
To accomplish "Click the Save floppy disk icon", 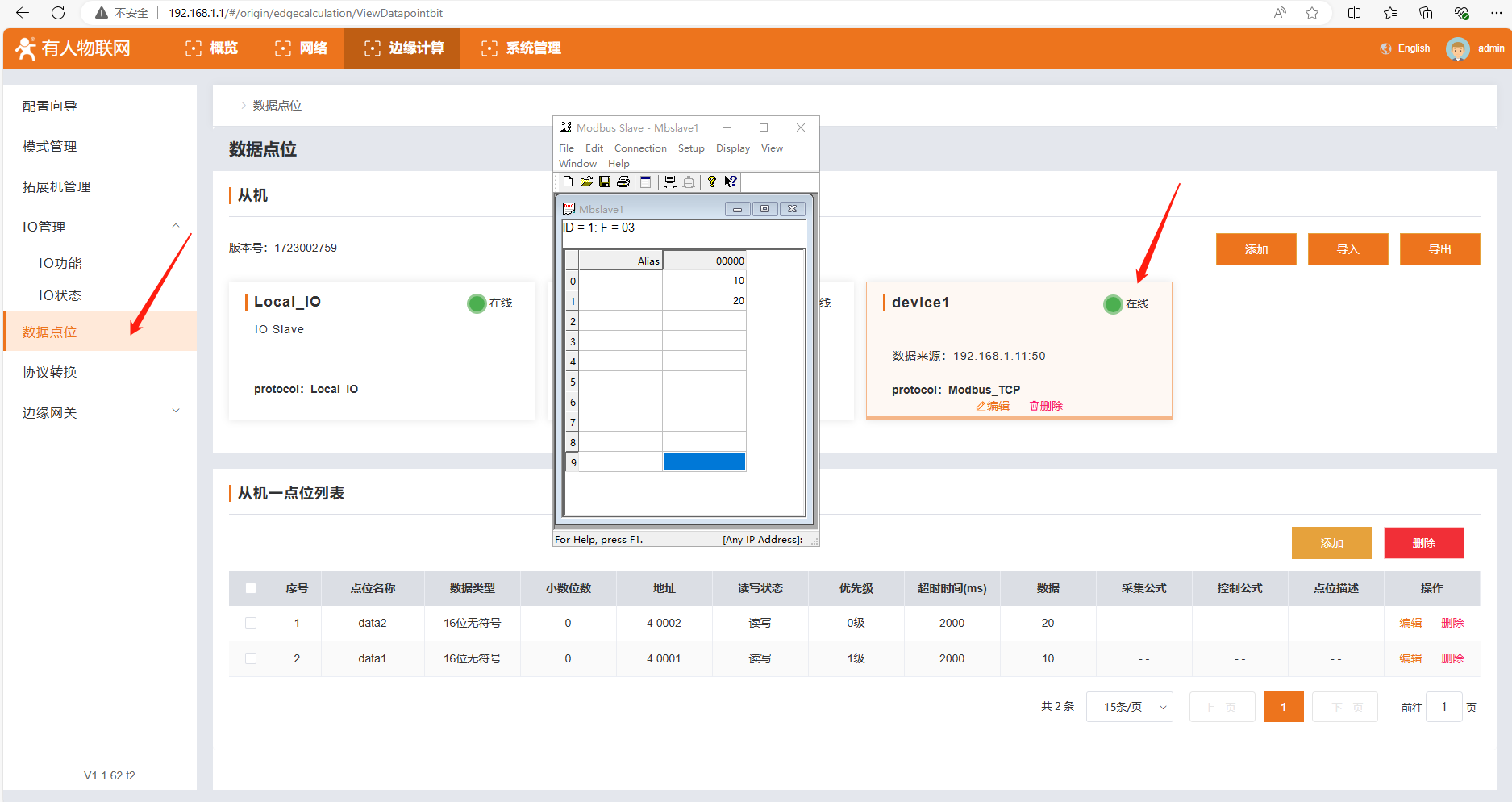I will 605,182.
